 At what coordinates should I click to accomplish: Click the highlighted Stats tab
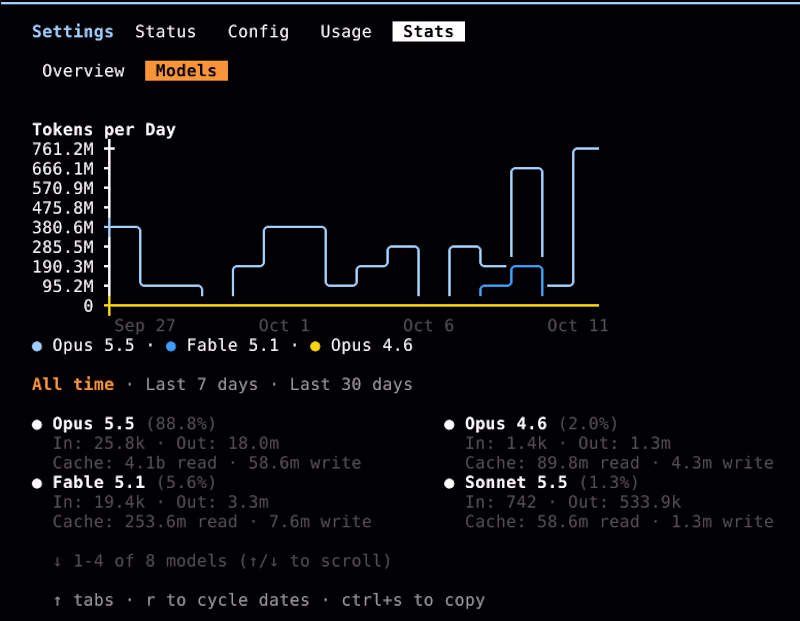click(429, 32)
